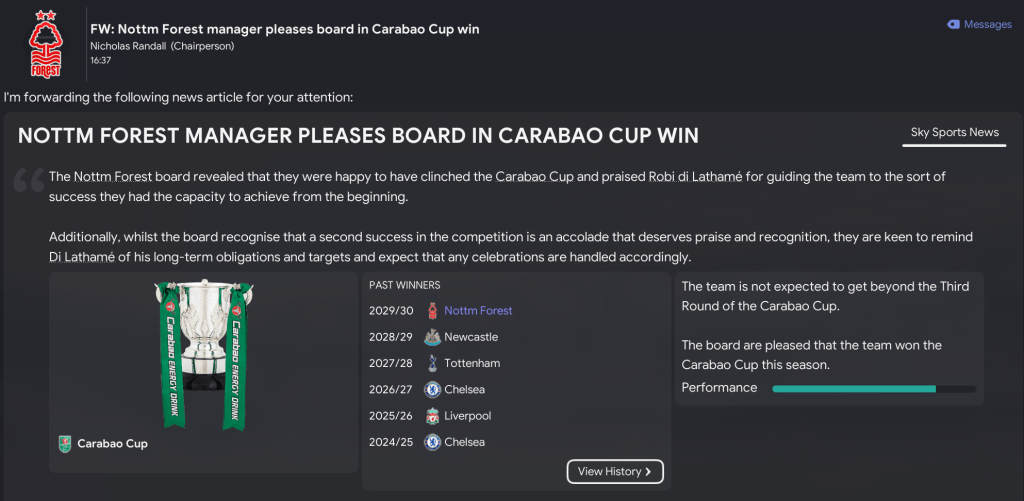Open Messages icon at top right
1024x501 pixels.
(952, 25)
